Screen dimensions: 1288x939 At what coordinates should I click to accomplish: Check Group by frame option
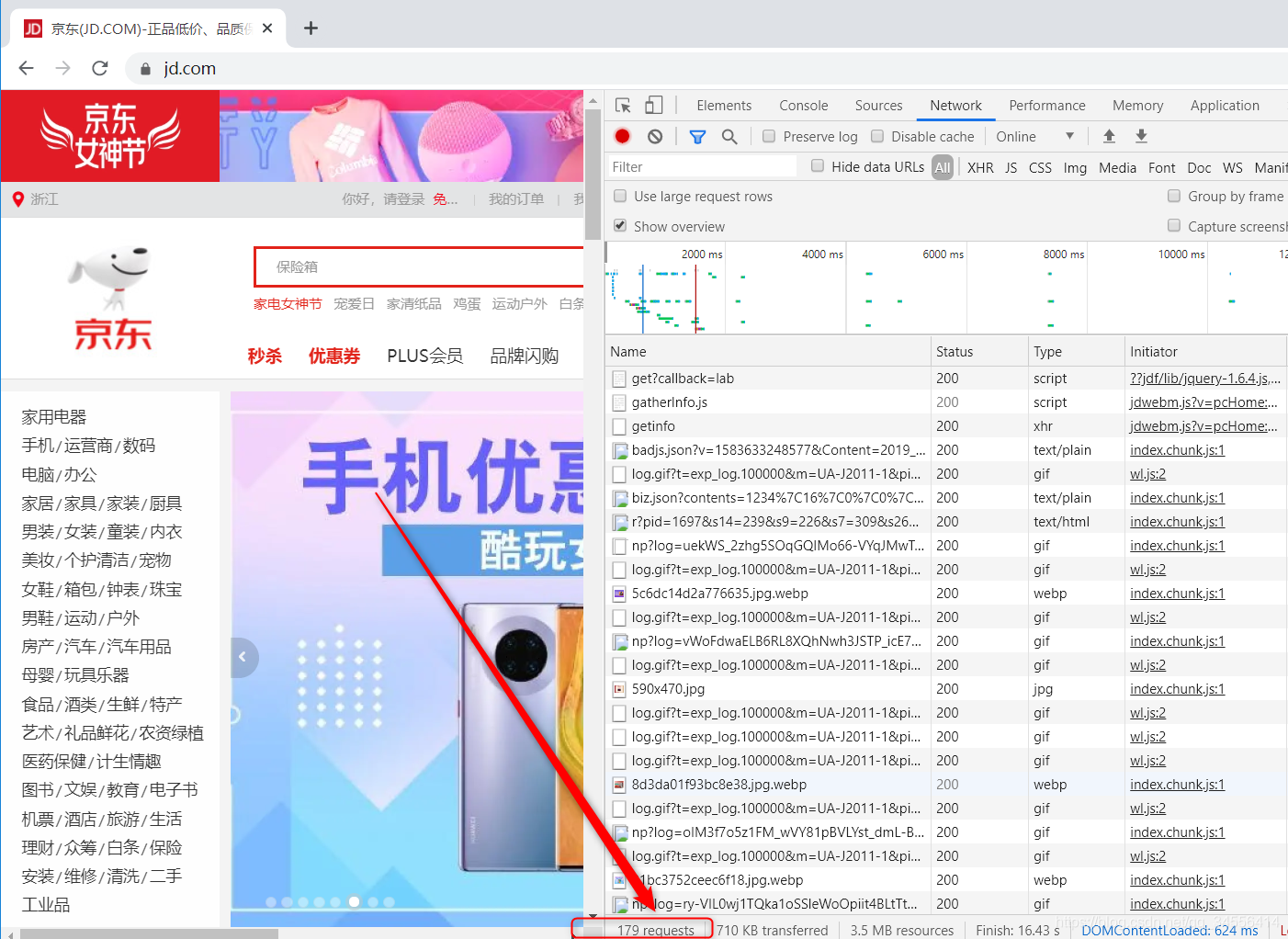[1174, 196]
